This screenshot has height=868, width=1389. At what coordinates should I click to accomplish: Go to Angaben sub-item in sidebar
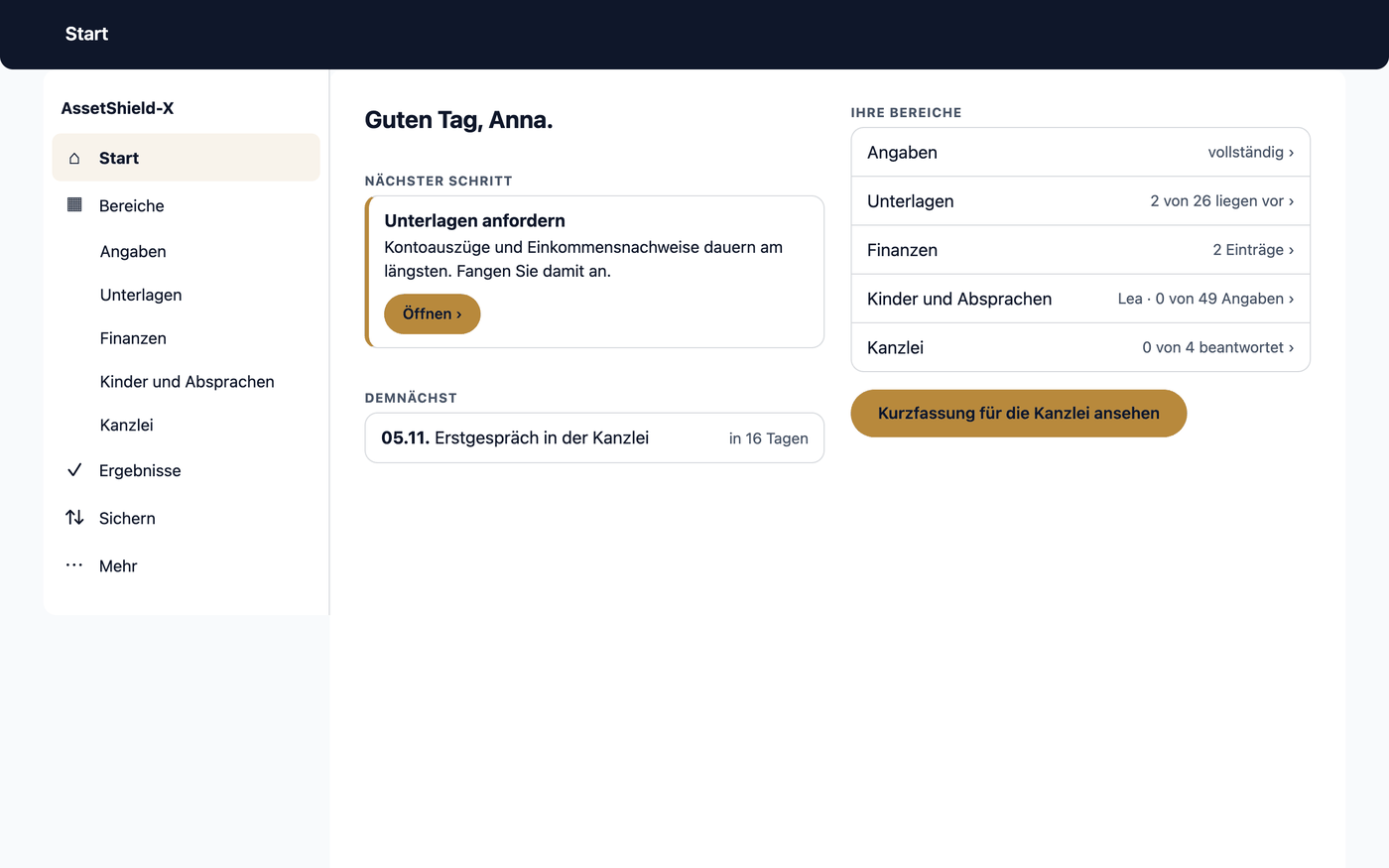(187, 252)
